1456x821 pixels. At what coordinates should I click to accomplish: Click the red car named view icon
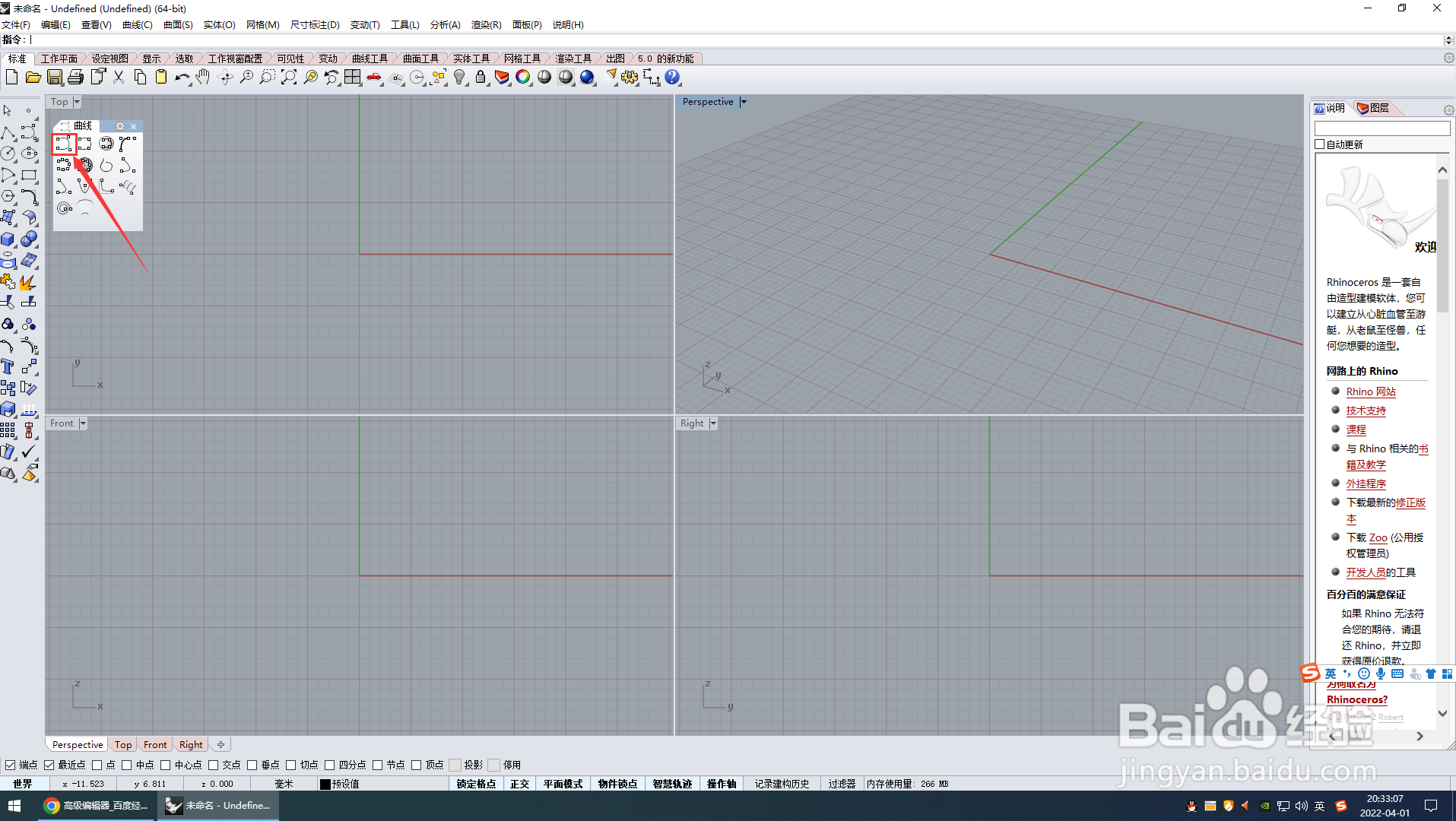click(374, 77)
